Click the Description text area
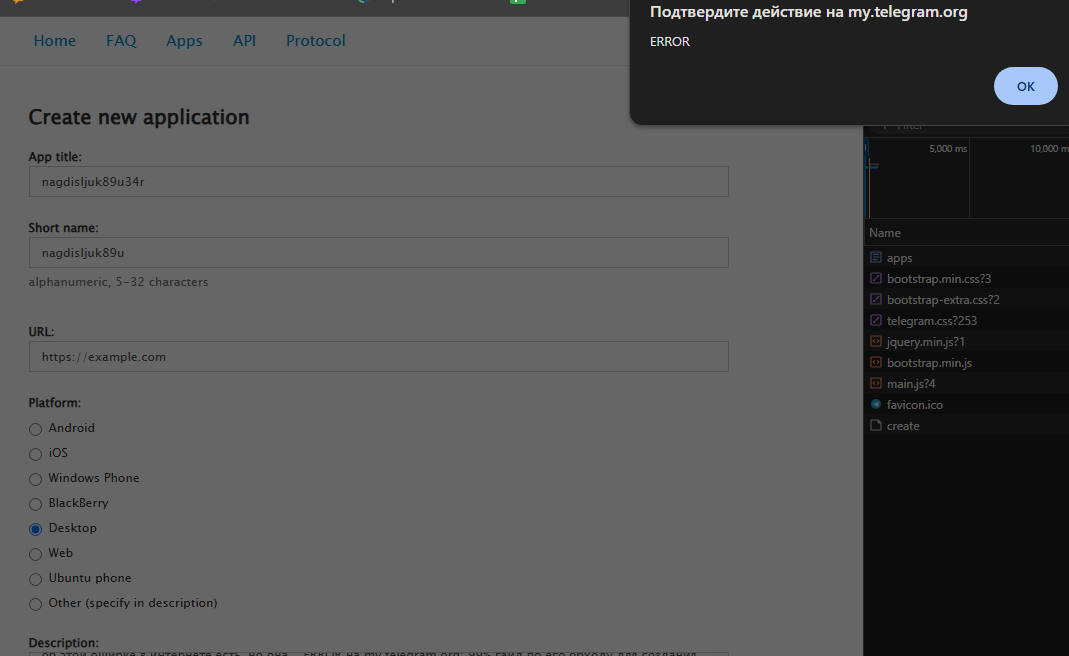Viewport: 1069px width, 656px height. click(x=378, y=653)
